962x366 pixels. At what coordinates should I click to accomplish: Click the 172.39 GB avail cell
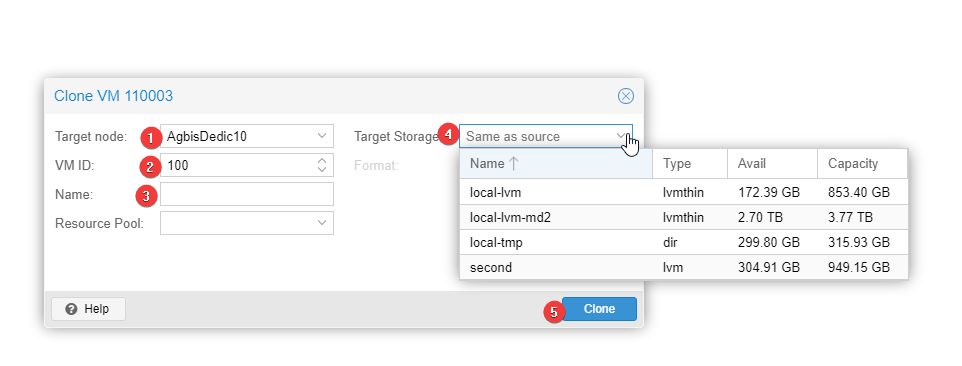click(x=772, y=192)
